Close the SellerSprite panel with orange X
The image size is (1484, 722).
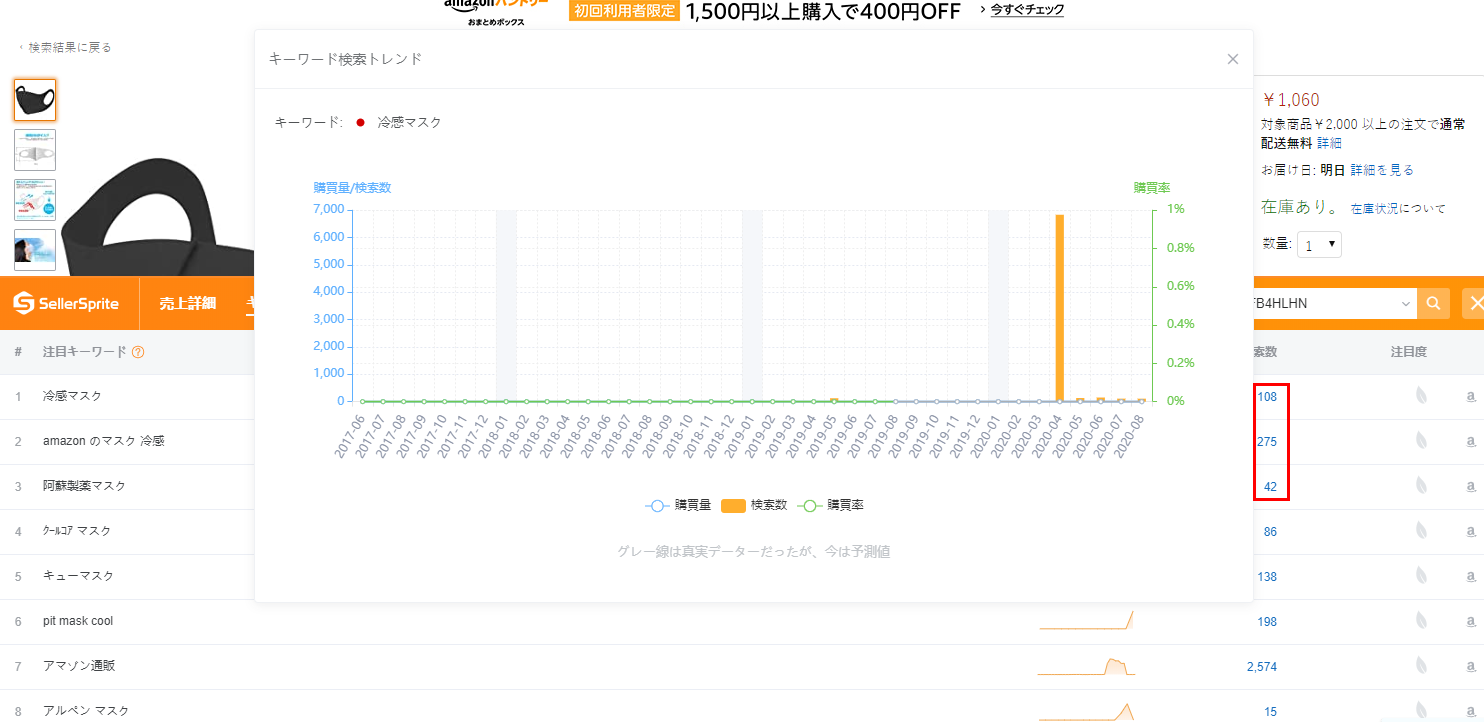click(1475, 303)
